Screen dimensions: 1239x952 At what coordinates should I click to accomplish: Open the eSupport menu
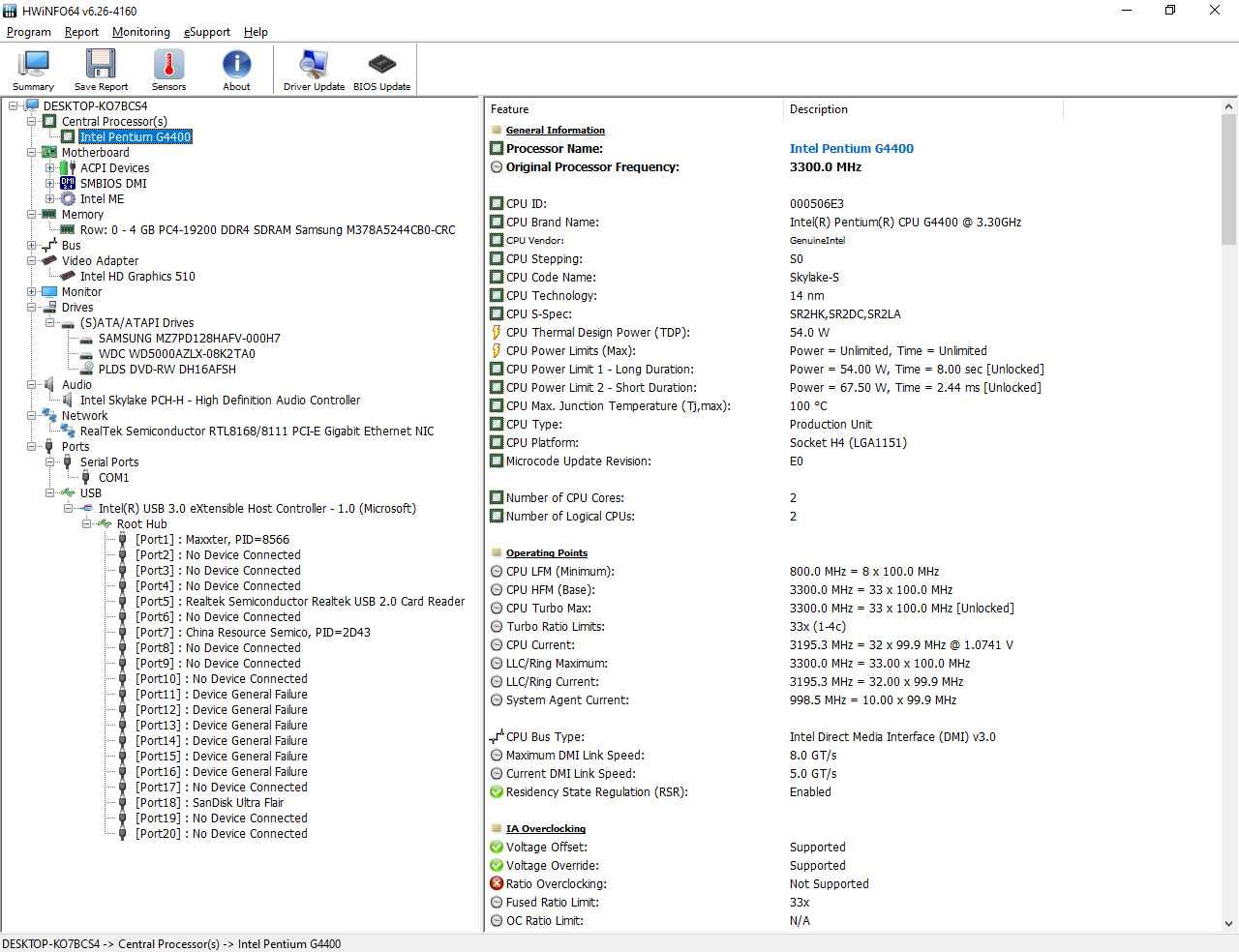[207, 32]
